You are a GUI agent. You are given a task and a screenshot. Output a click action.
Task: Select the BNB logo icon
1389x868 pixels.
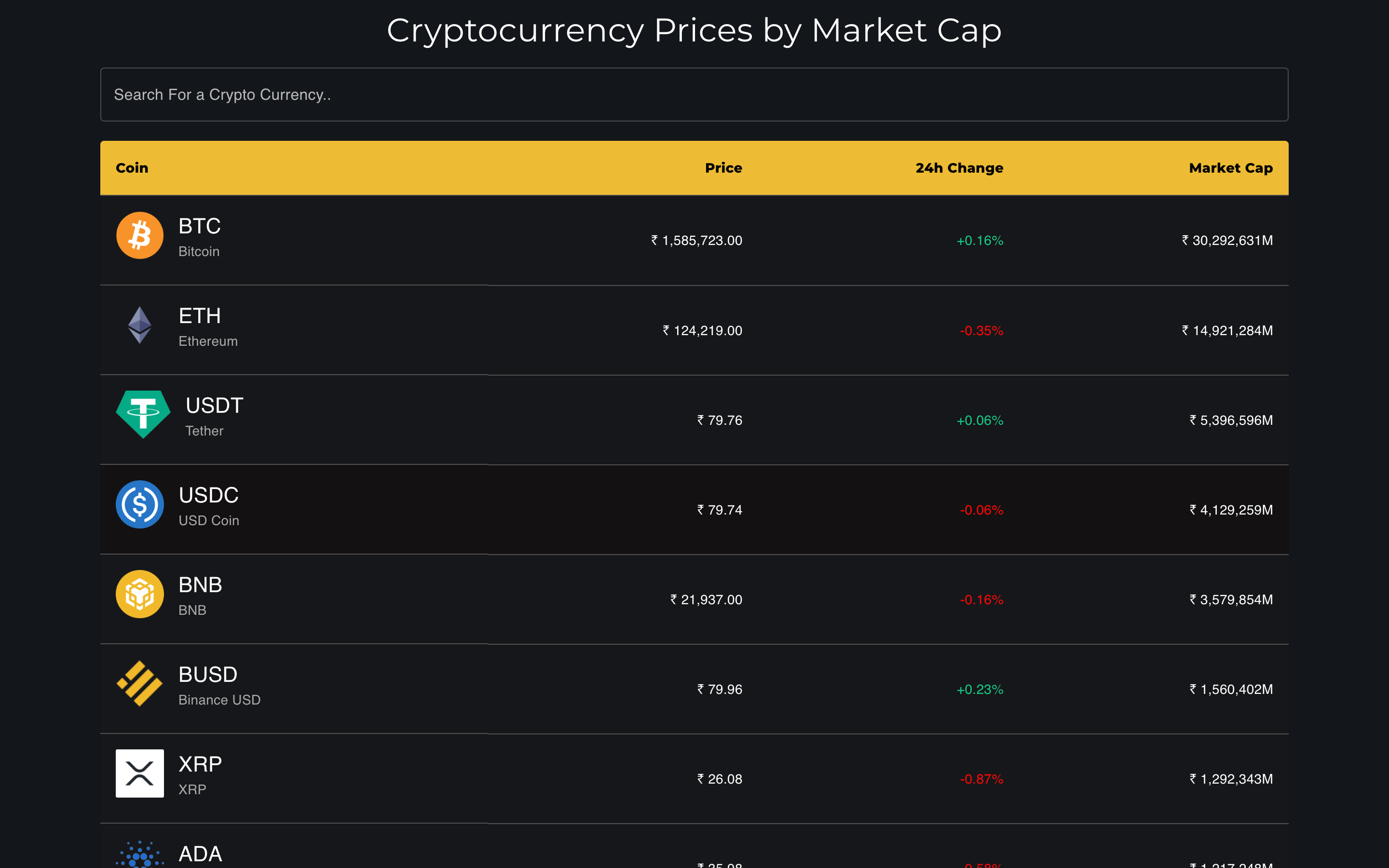[x=139, y=594]
